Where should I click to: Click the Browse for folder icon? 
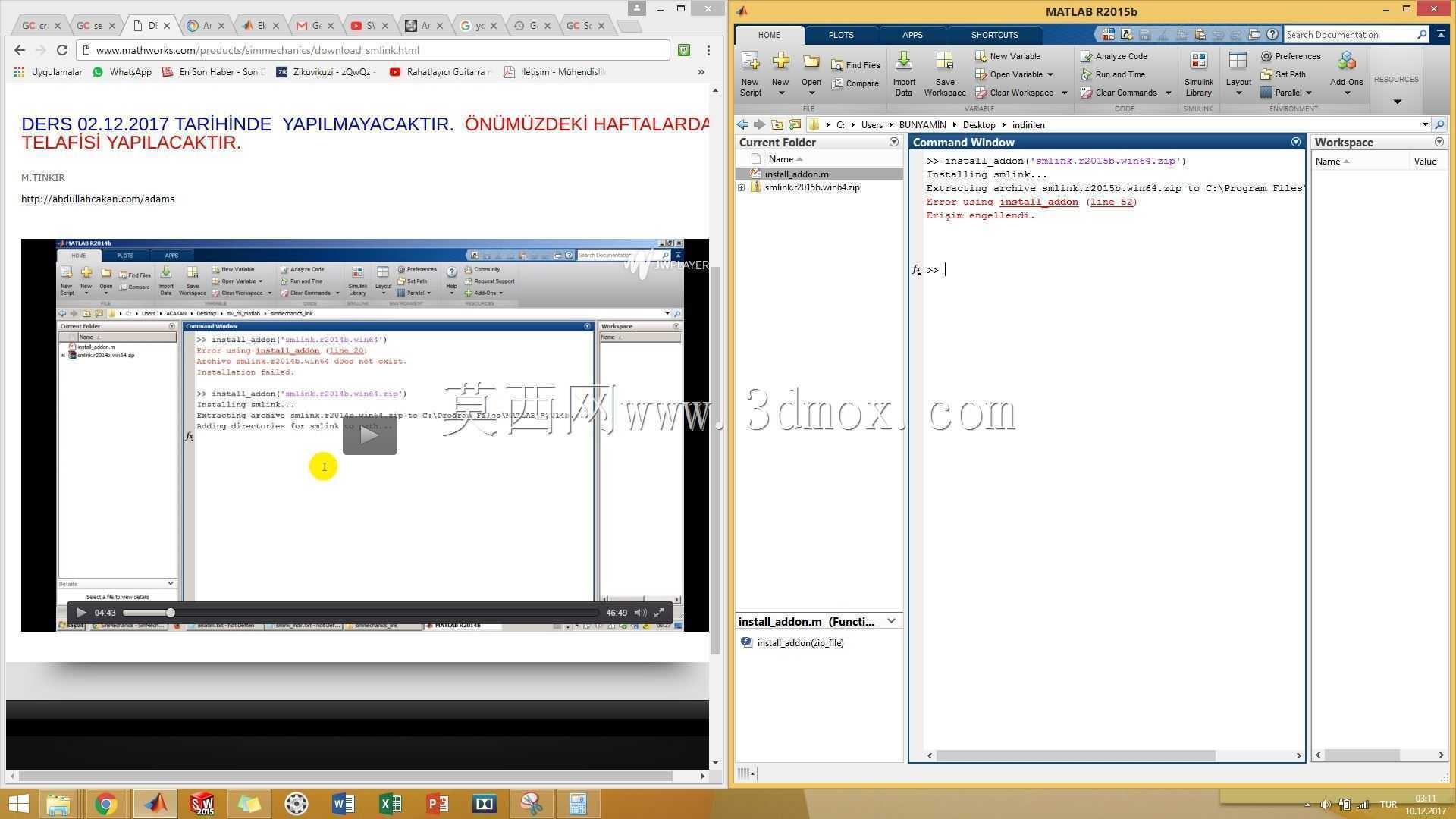click(795, 124)
